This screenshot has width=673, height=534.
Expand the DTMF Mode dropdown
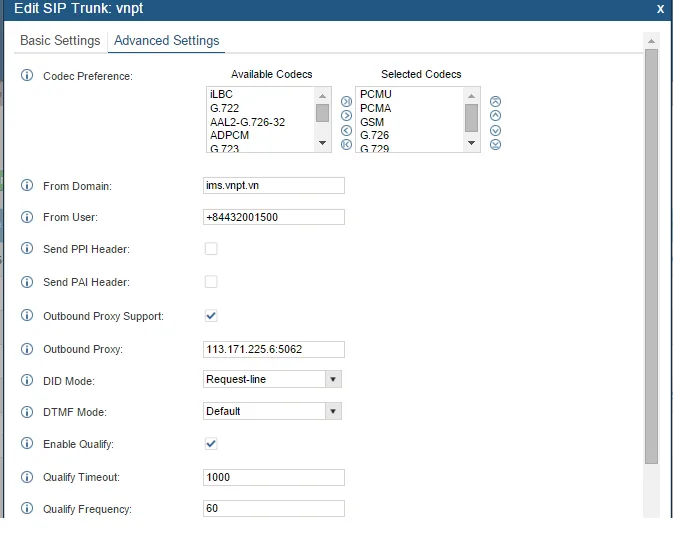pyautogui.click(x=272, y=411)
